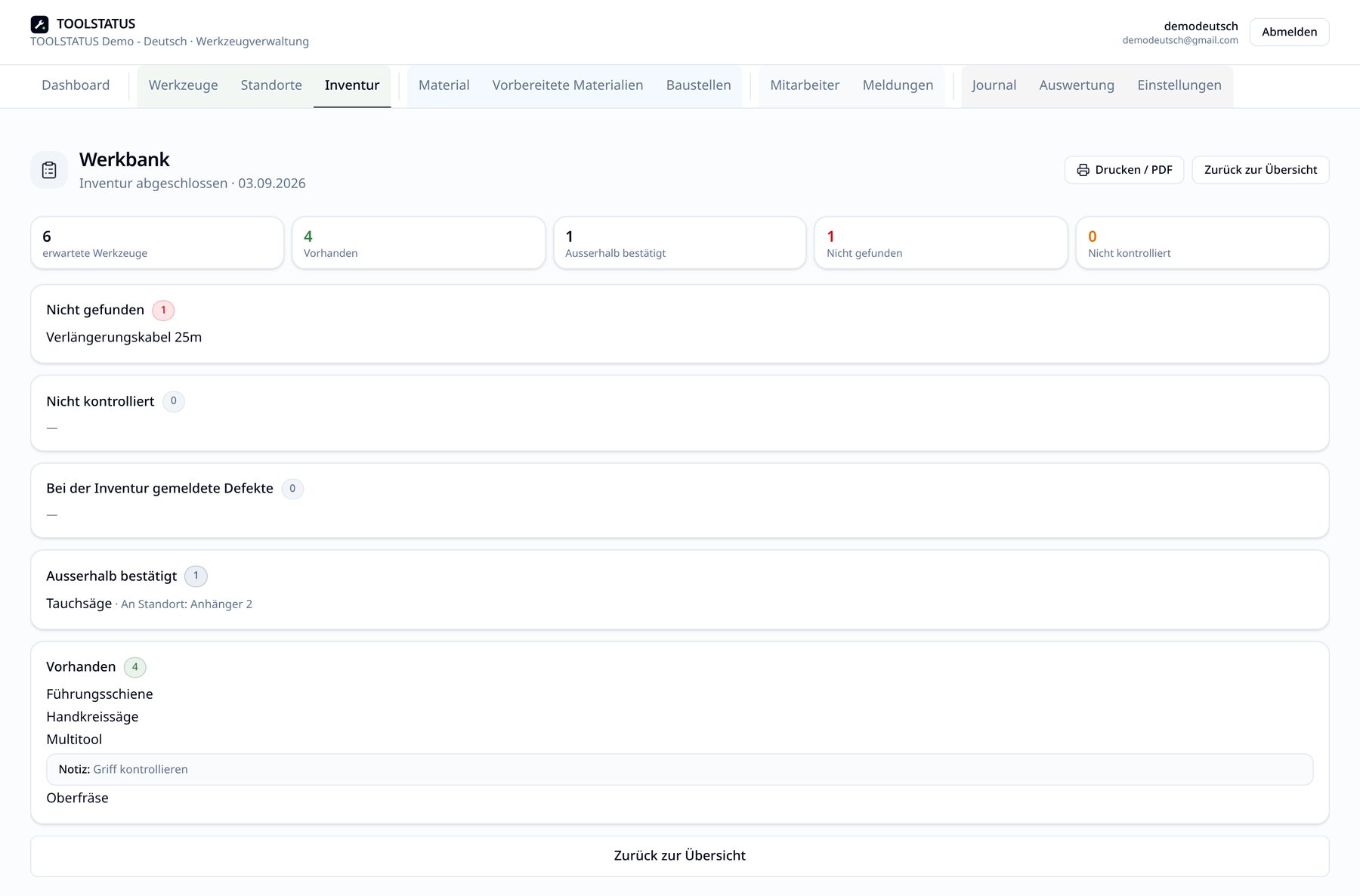Switch to the Mitarbeiter tab
1360x896 pixels.
coord(805,85)
